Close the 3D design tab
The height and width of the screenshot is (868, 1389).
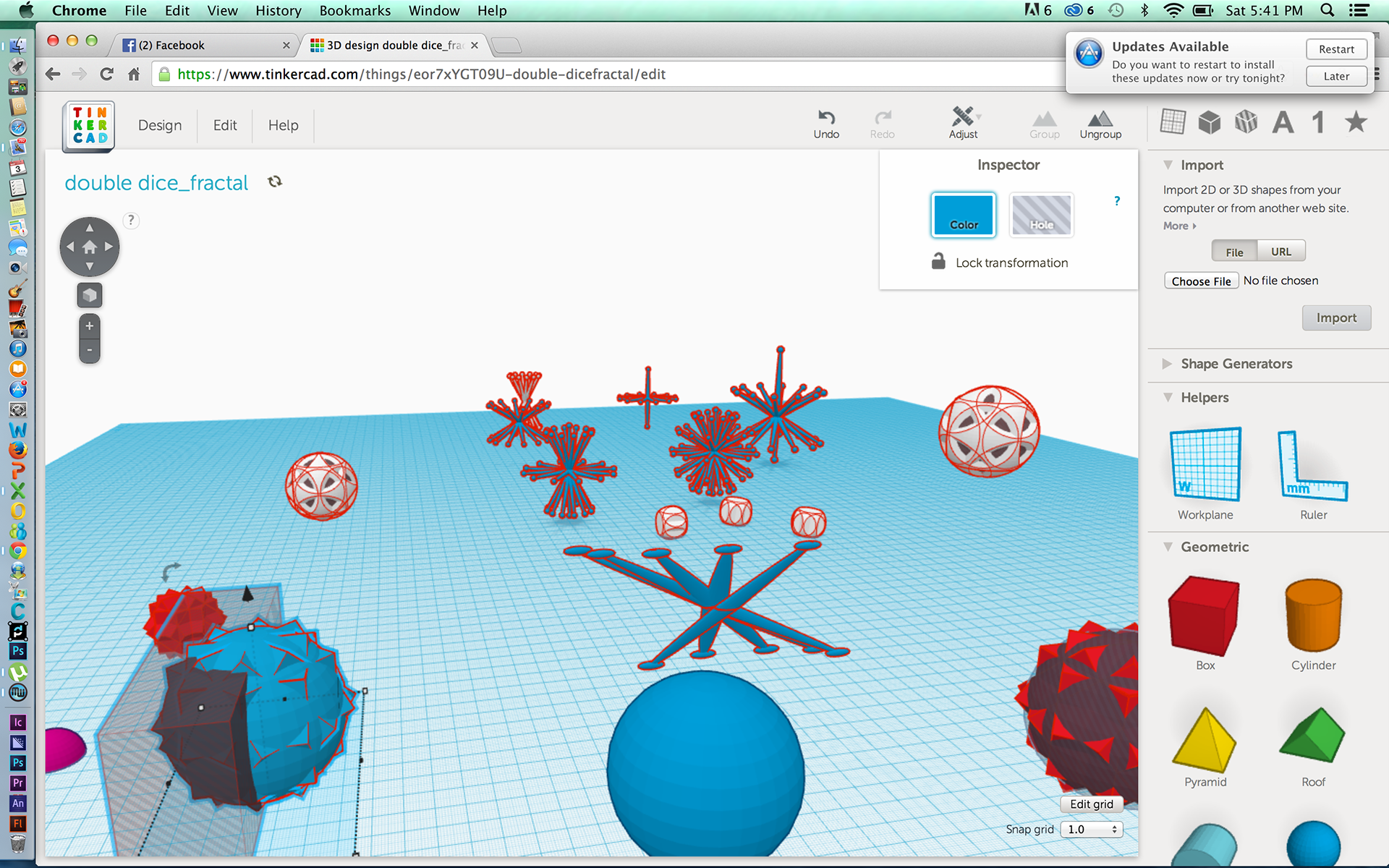[475, 45]
